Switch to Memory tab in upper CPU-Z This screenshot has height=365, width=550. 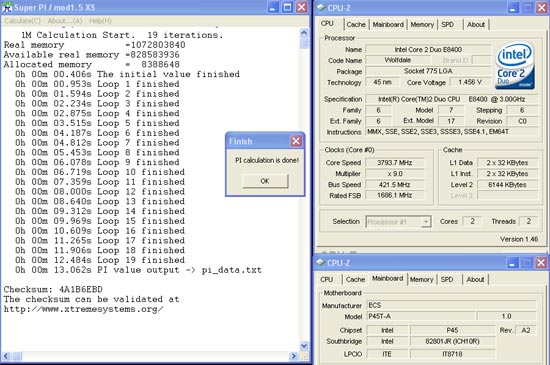point(422,25)
